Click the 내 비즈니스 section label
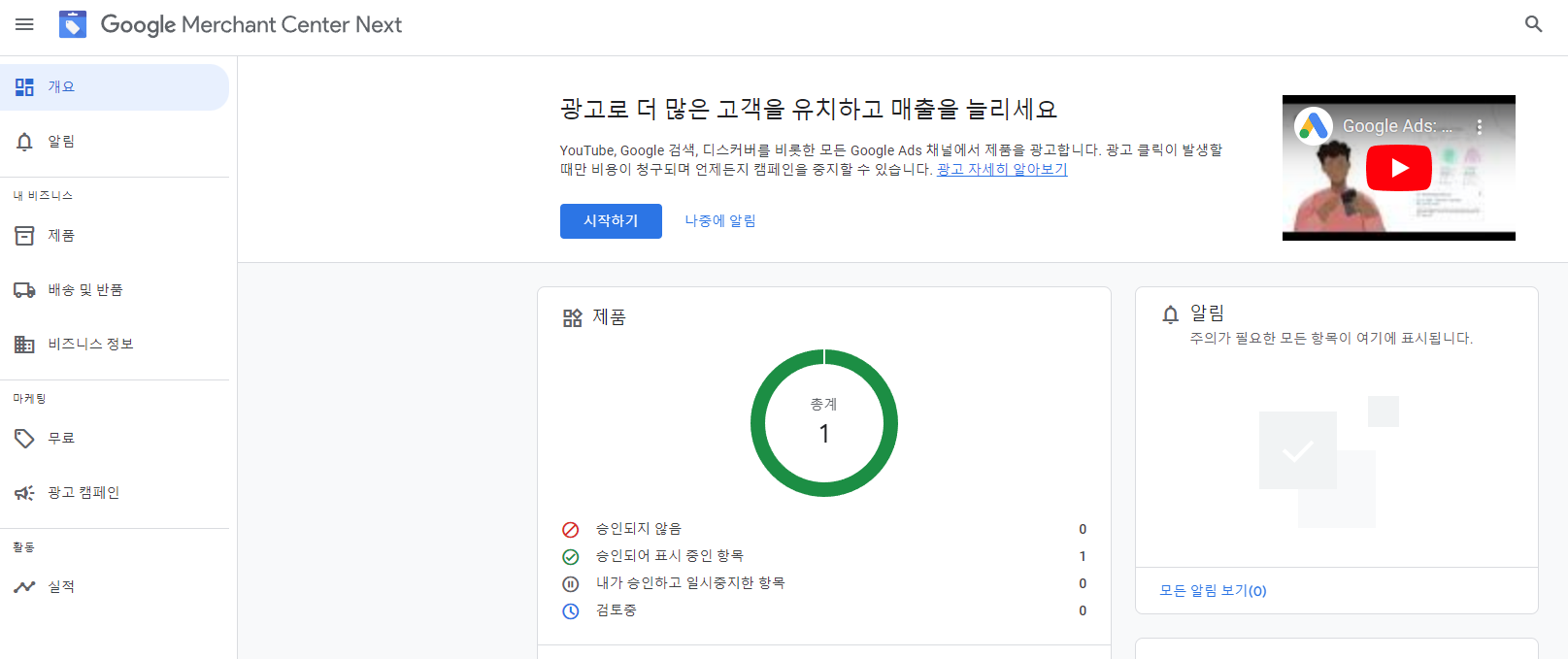 [43, 196]
